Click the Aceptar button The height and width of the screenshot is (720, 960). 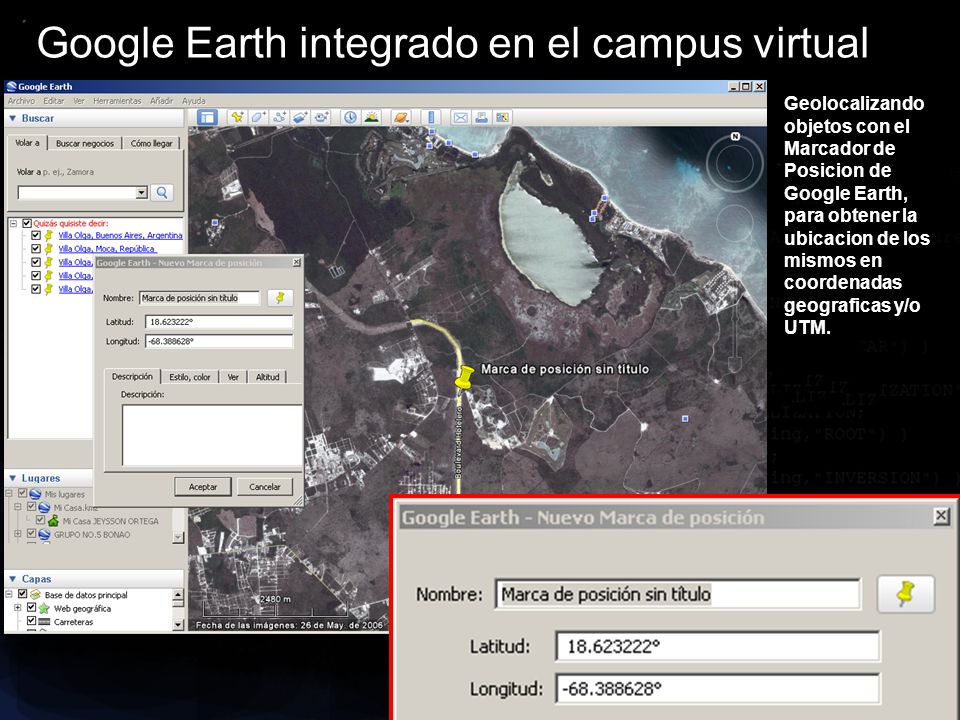click(x=203, y=487)
